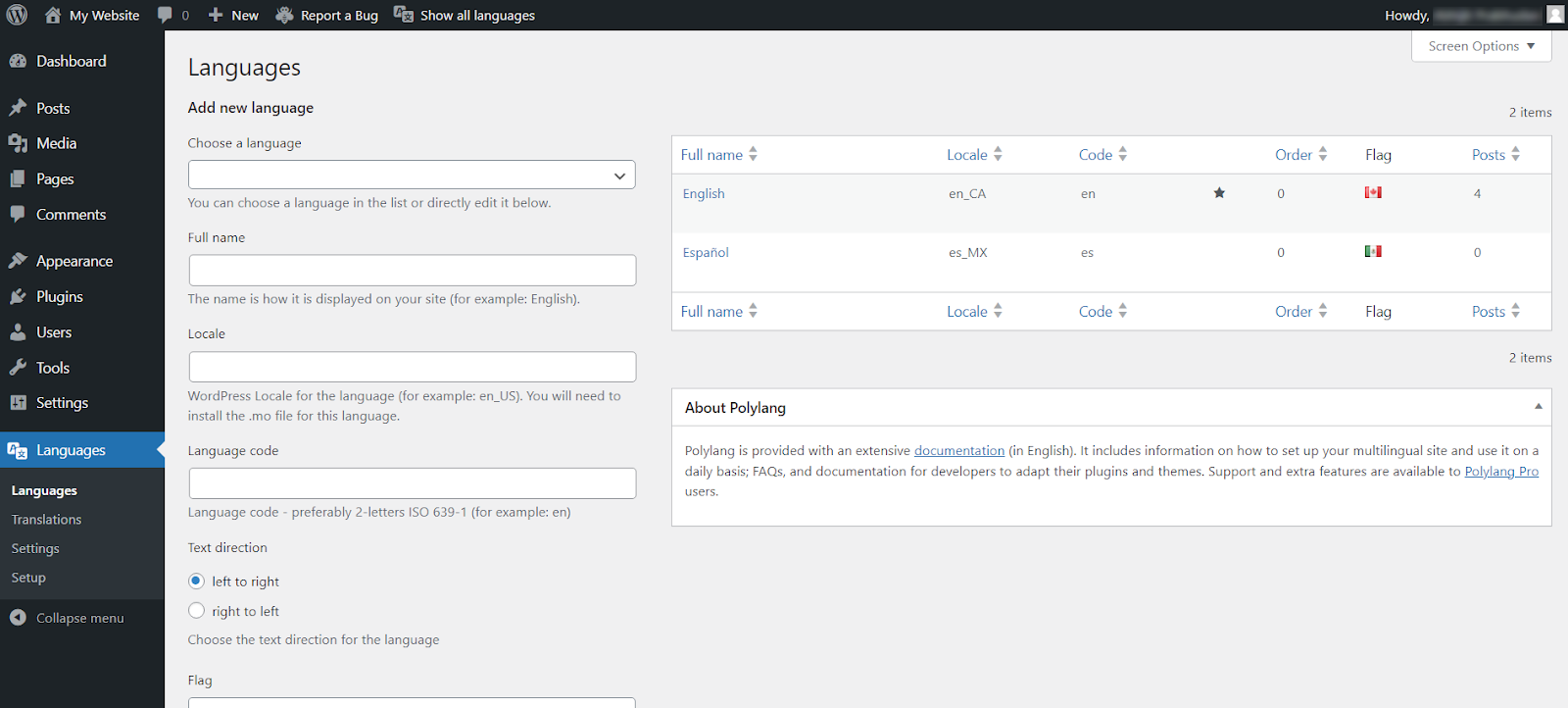
Task: Follow the documentation link
Action: pos(959,451)
